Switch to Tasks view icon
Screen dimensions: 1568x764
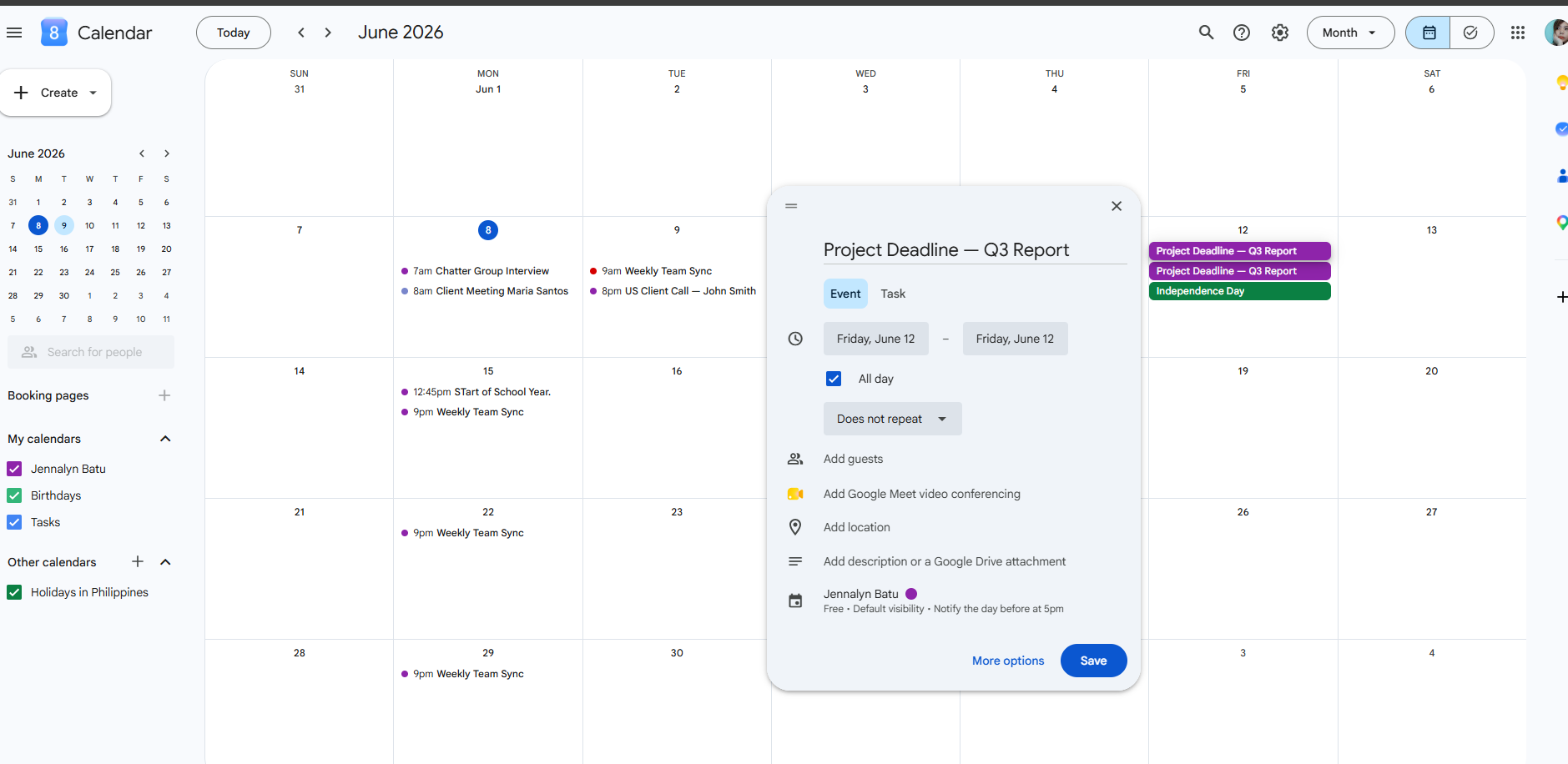click(1471, 33)
